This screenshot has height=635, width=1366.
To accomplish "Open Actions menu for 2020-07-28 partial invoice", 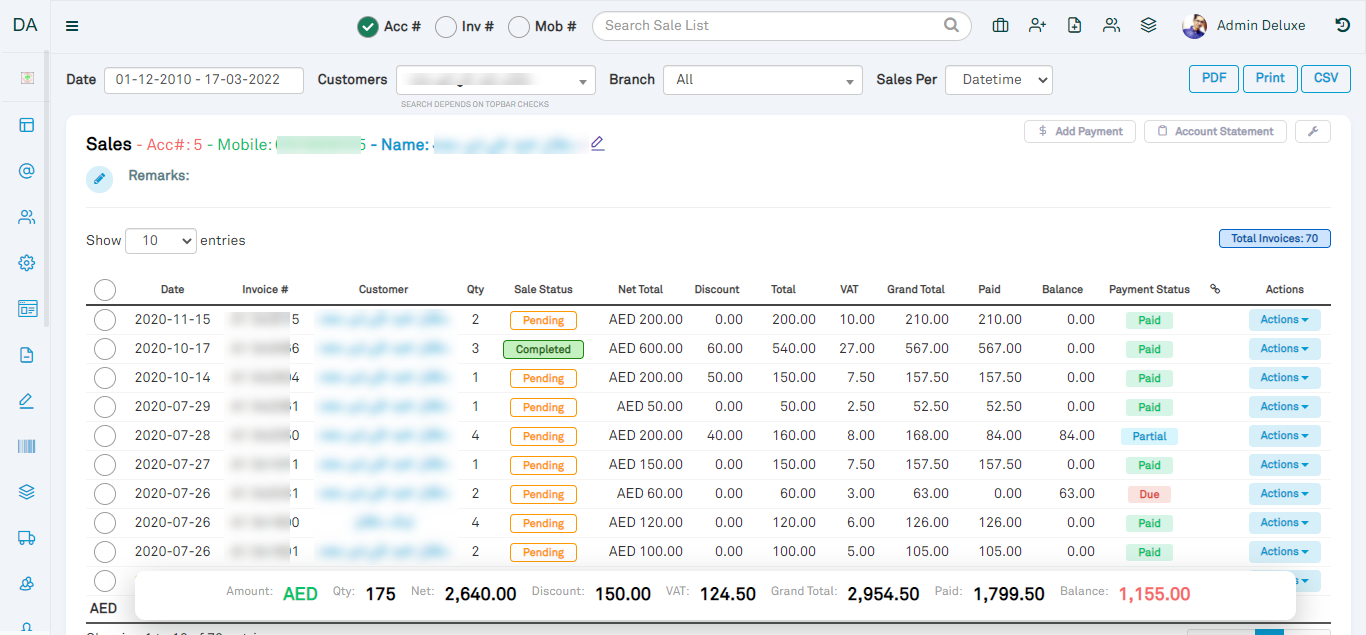I will pyautogui.click(x=1285, y=436).
